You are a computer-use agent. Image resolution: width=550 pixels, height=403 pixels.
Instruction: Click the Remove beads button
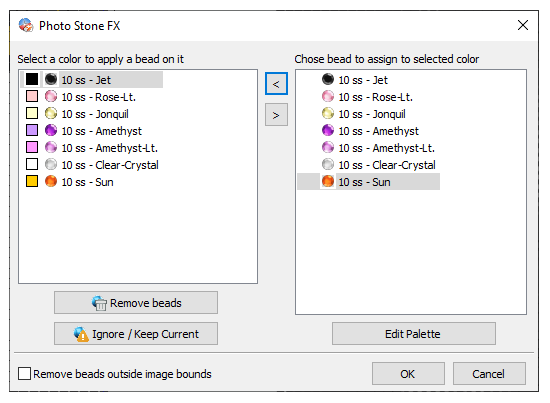[136, 303]
